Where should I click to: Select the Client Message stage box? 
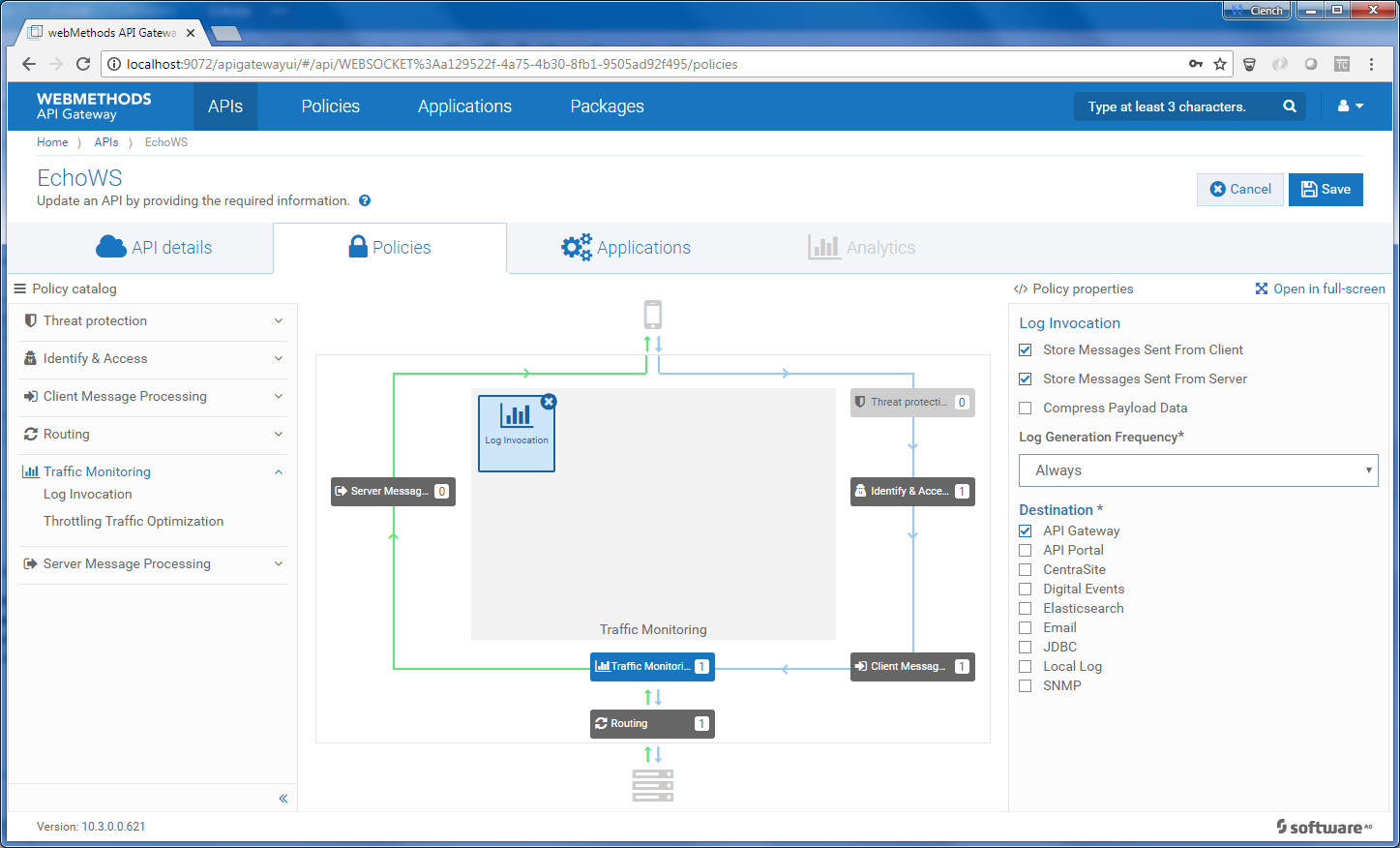coord(912,667)
